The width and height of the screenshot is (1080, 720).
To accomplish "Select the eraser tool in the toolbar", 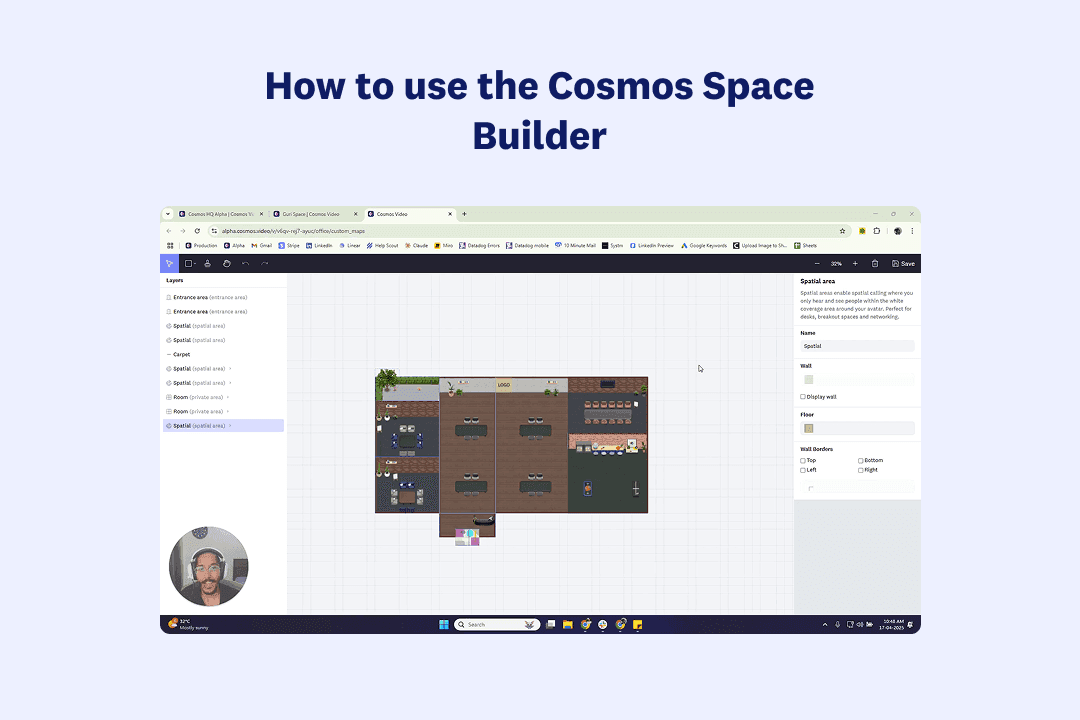I will tap(226, 263).
